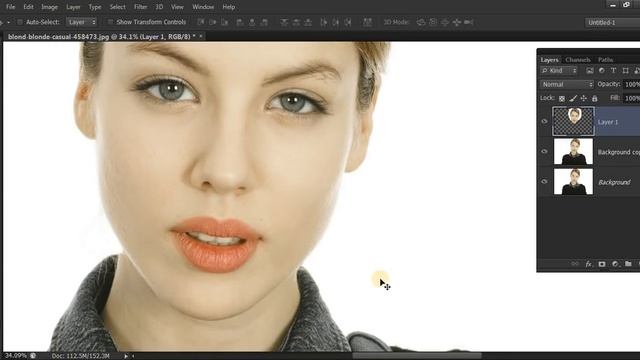Select the Background copy layer thumbnail

(573, 151)
